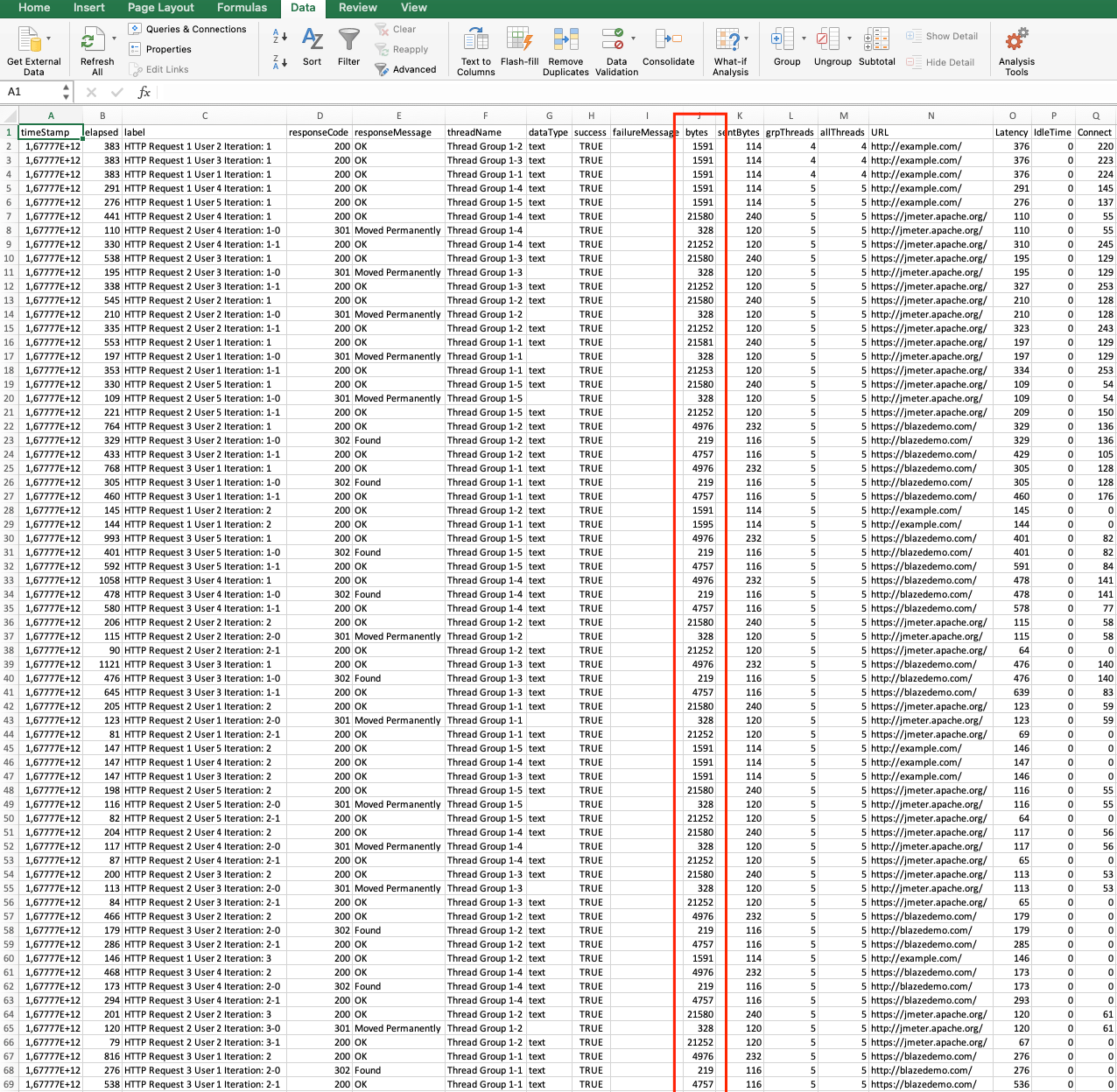
Task: Click Clear filter button
Action: (x=395, y=29)
